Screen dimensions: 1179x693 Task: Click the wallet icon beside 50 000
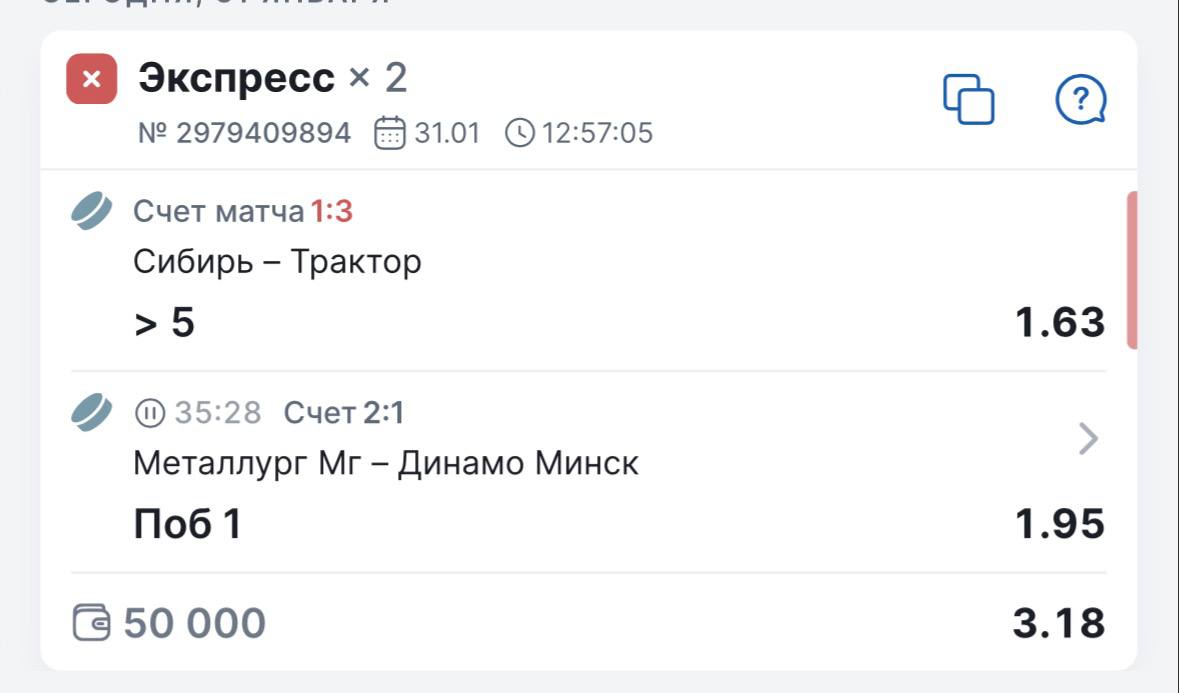pyautogui.click(x=93, y=623)
